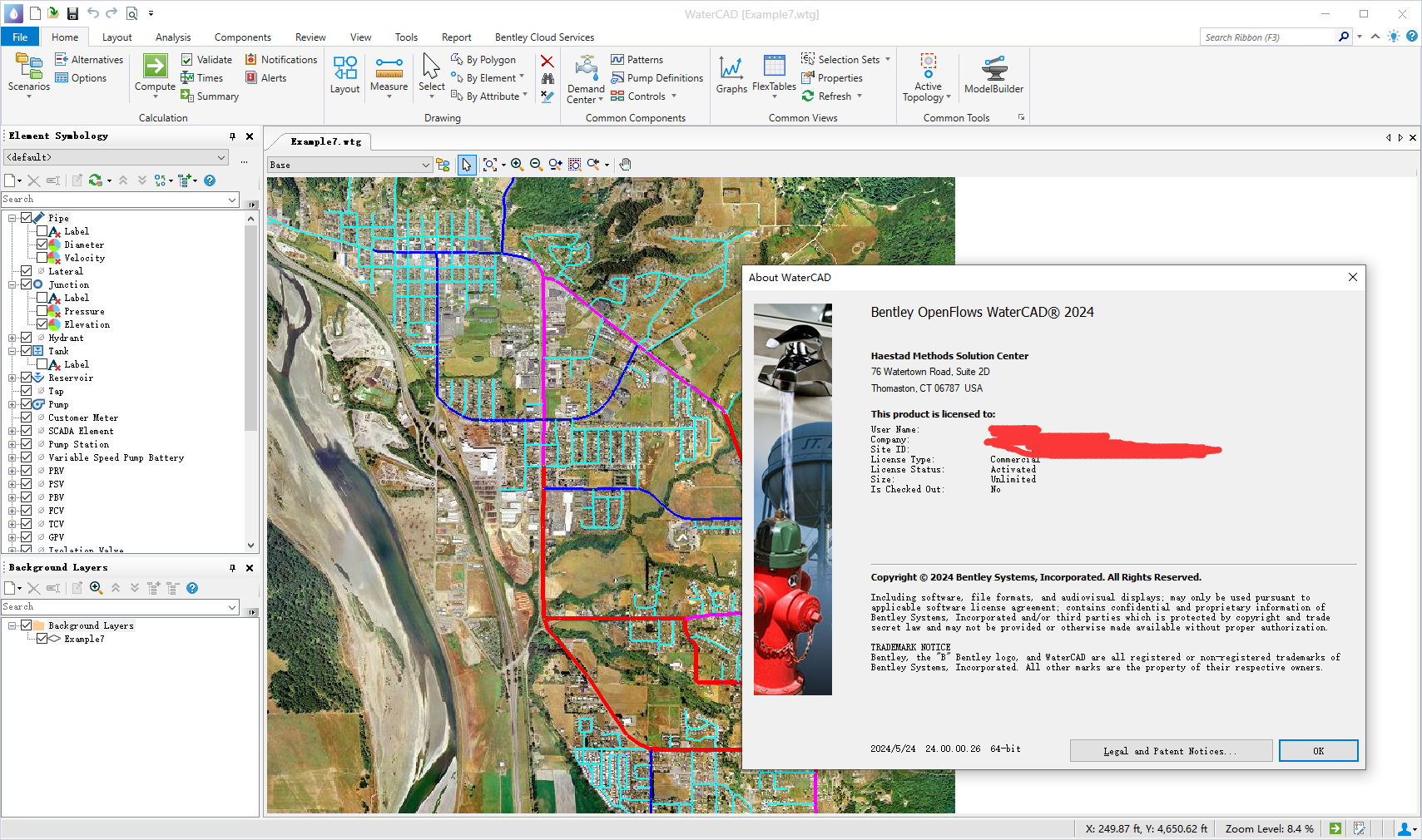This screenshot has height=840, width=1422.
Task: Open the Element Symbology search dropdown
Action: pos(232,200)
